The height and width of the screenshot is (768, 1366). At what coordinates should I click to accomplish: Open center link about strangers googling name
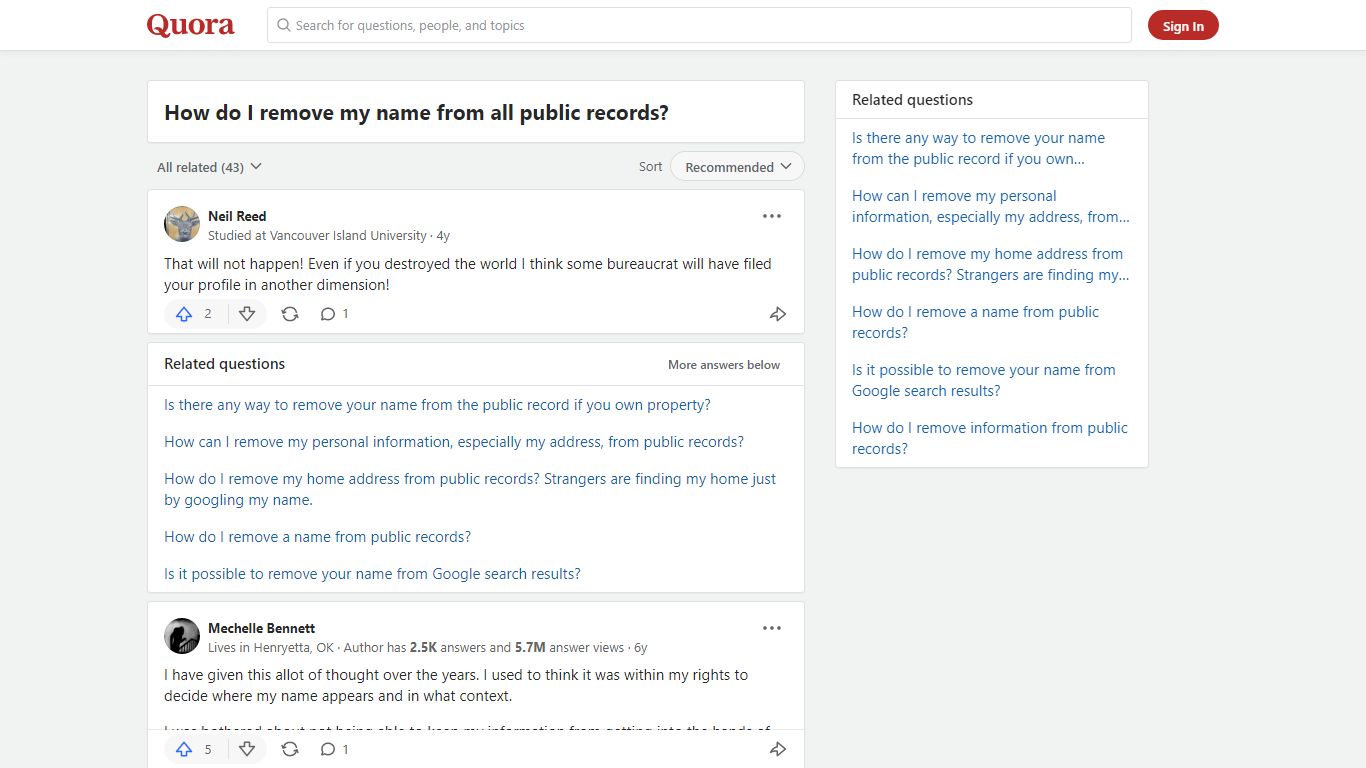point(470,489)
